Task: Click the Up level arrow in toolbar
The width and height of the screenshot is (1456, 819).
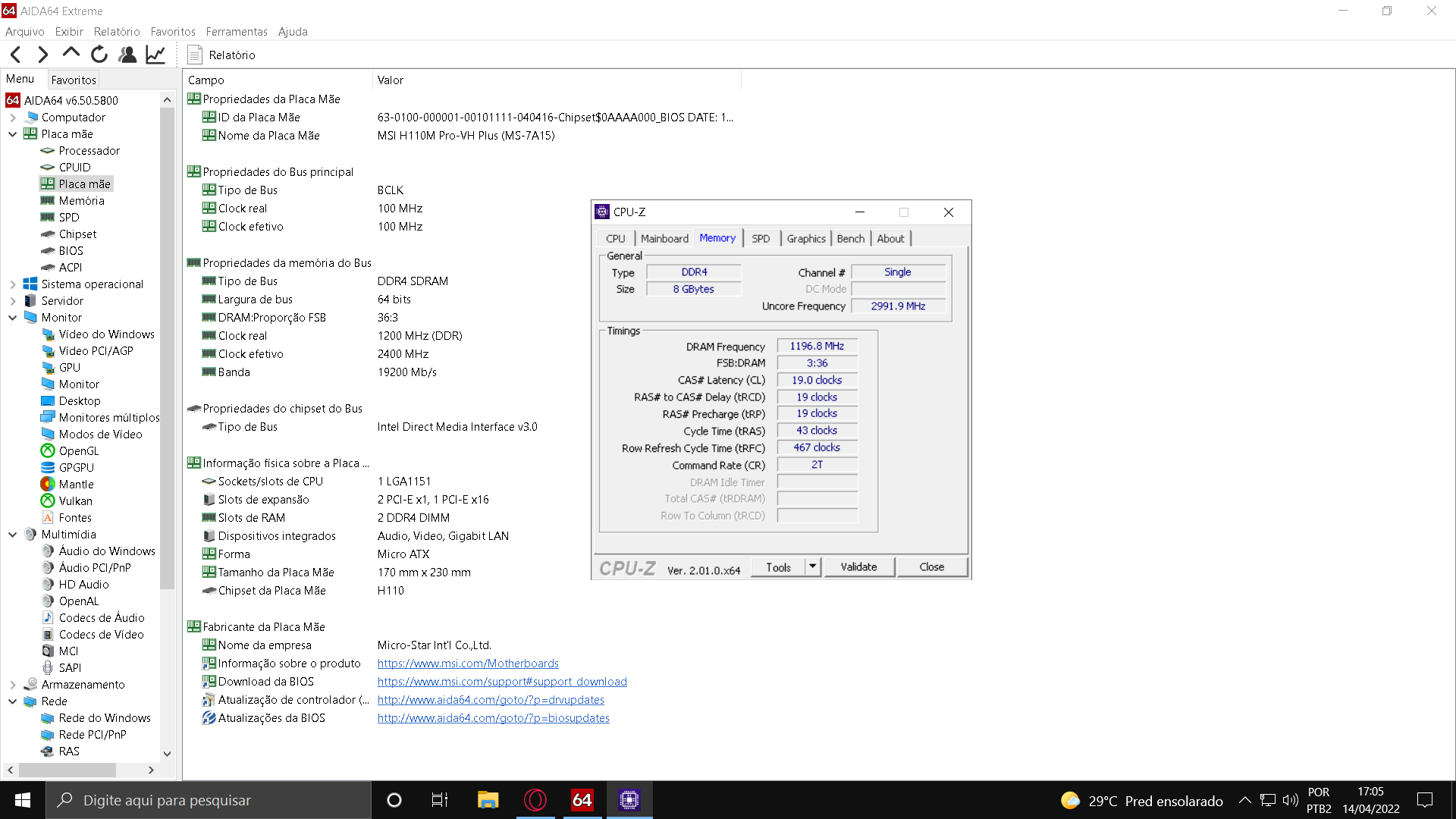Action: 71,53
